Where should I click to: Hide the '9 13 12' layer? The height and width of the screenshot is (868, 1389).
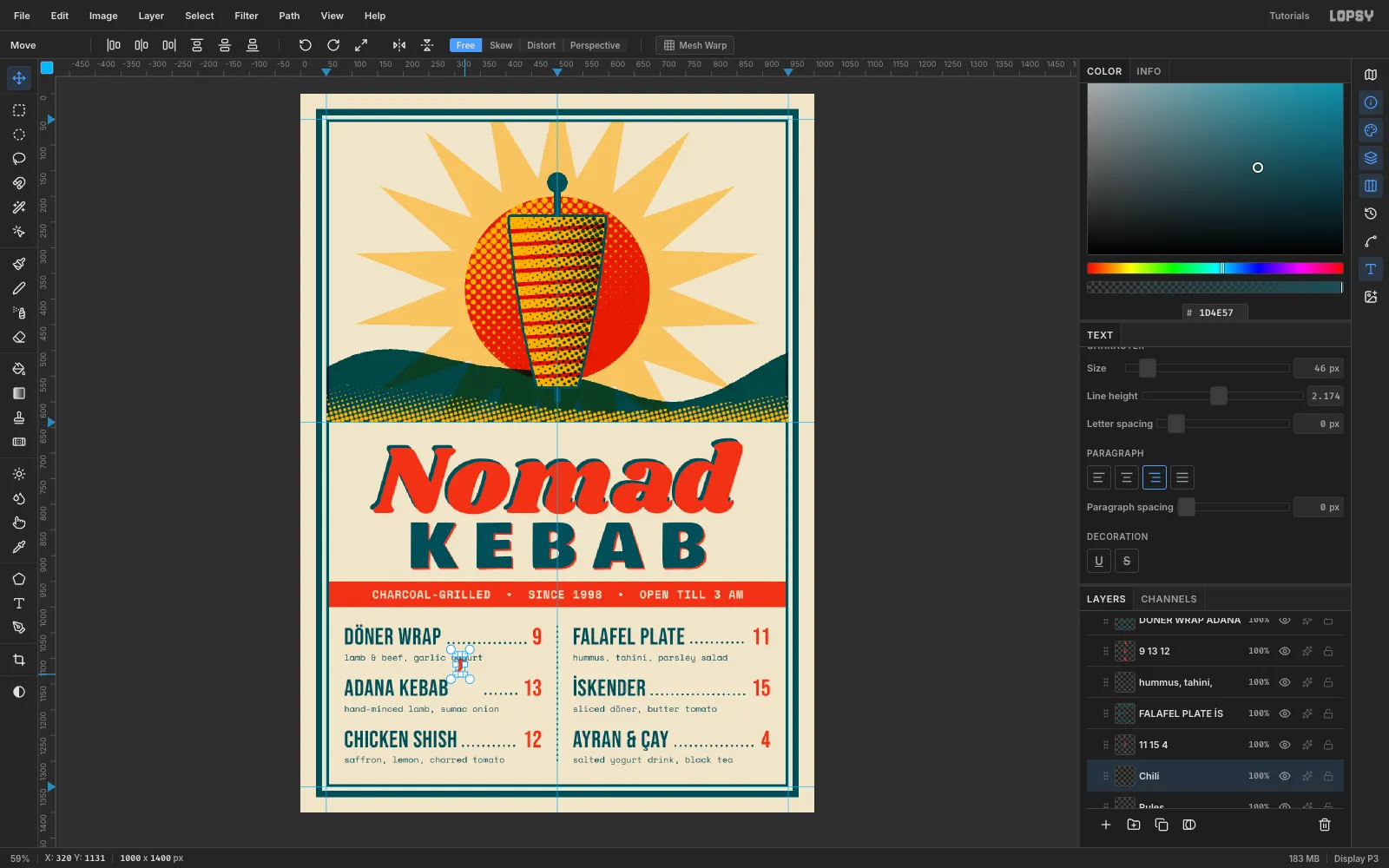tap(1285, 651)
